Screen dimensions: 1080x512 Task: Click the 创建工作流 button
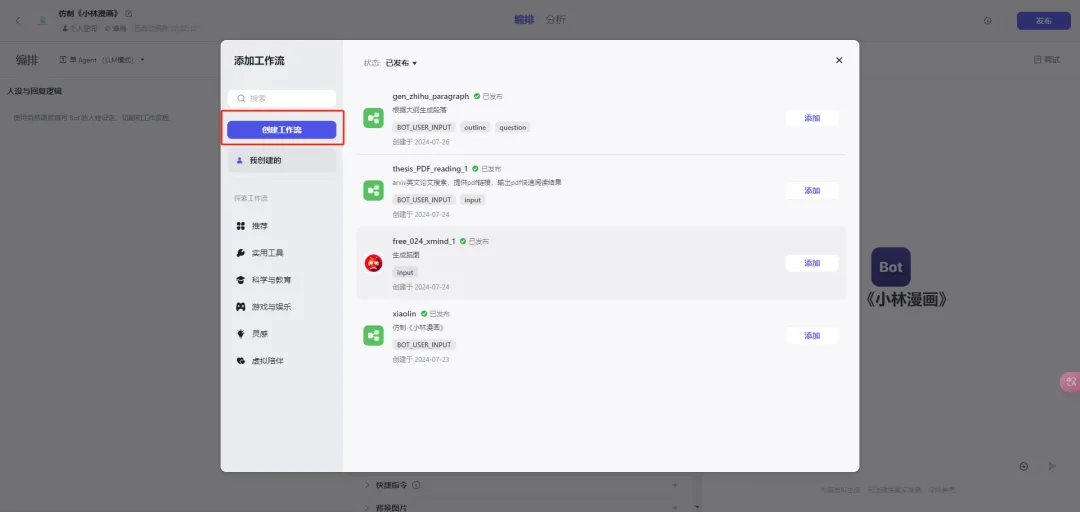click(x=282, y=130)
